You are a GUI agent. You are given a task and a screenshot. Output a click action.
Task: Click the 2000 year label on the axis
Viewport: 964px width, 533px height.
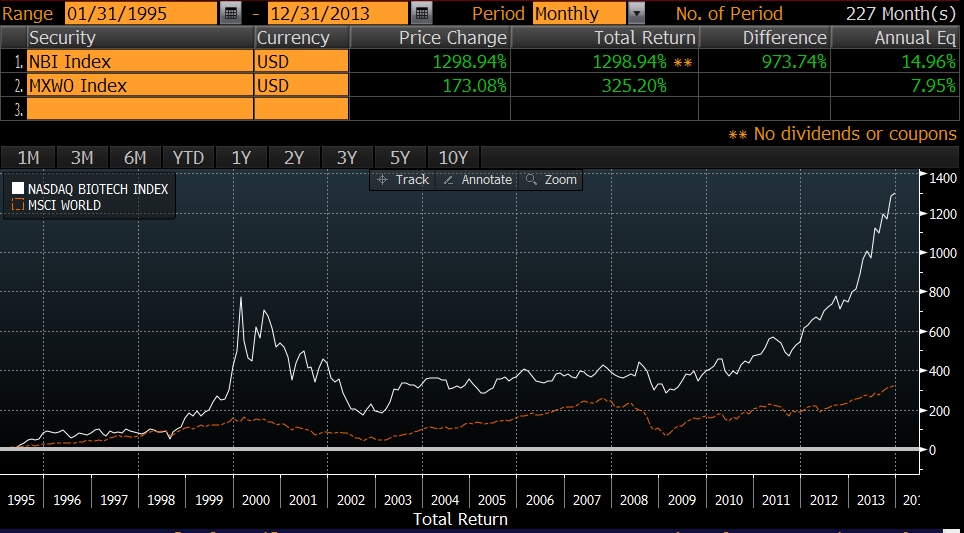tap(256, 500)
